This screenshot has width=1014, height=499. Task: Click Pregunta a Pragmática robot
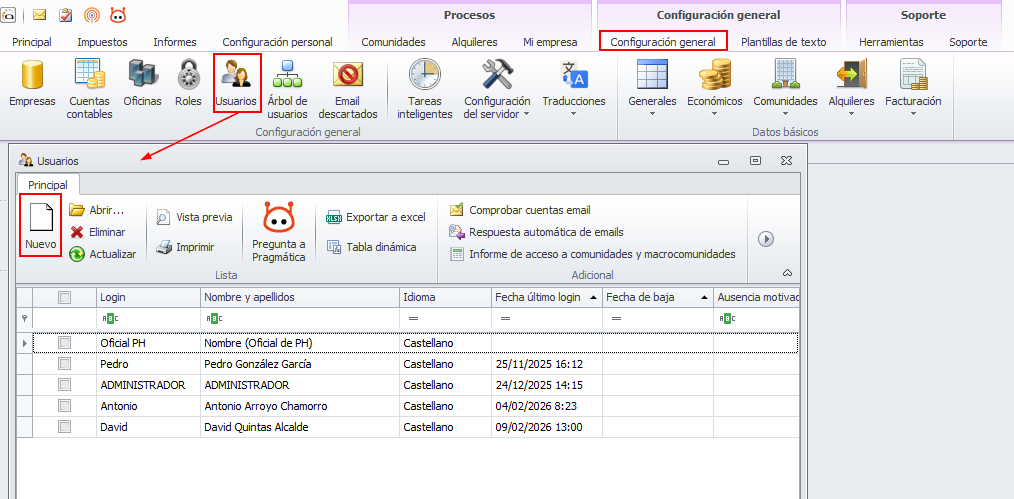pos(279,232)
